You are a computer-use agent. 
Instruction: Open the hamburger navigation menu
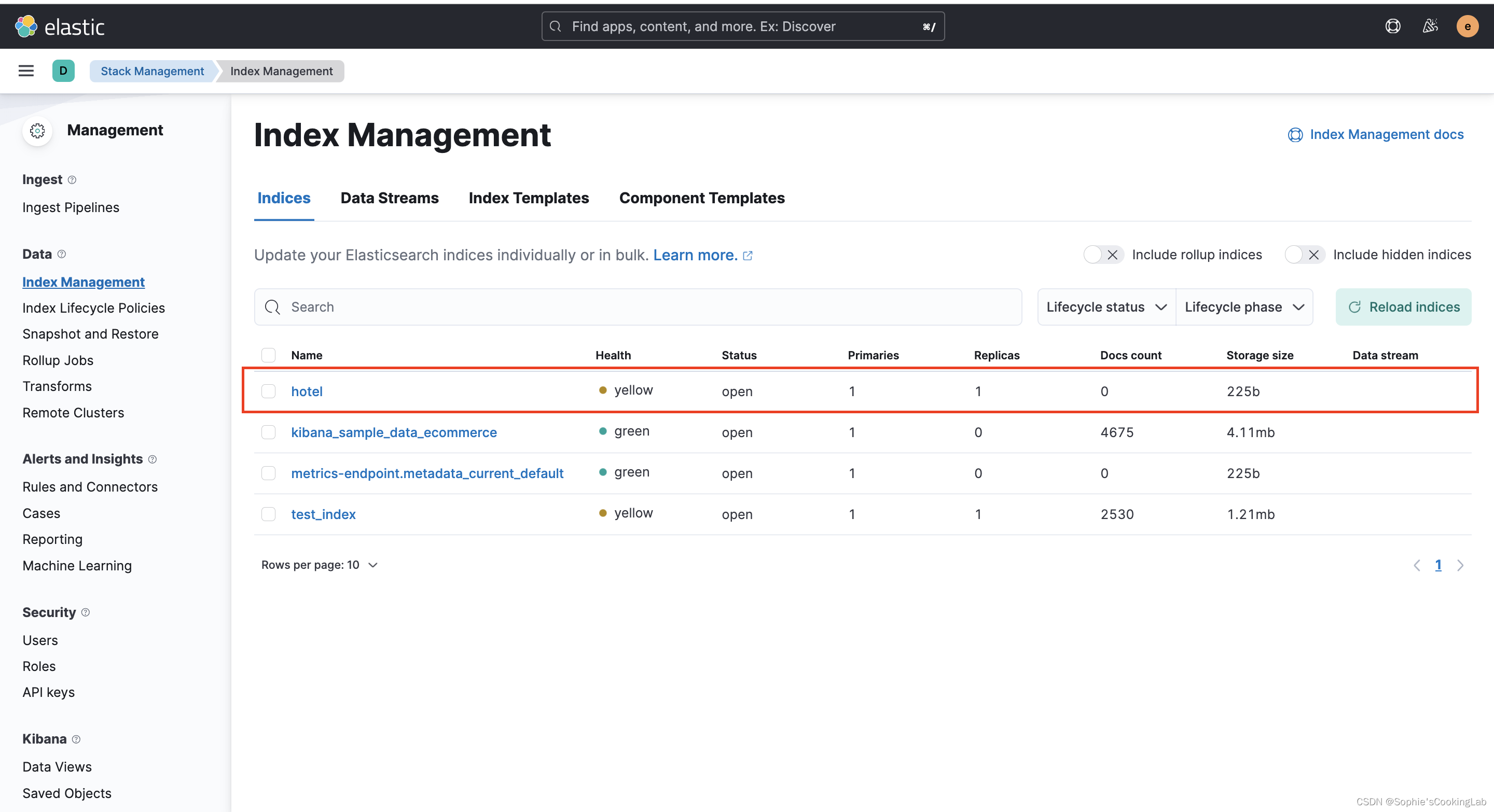[x=26, y=71]
